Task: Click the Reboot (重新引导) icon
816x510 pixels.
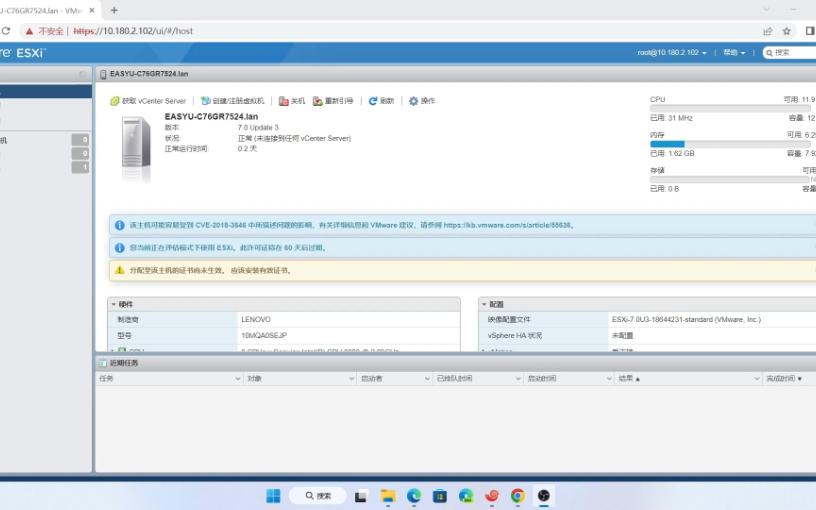Action: (x=317, y=101)
